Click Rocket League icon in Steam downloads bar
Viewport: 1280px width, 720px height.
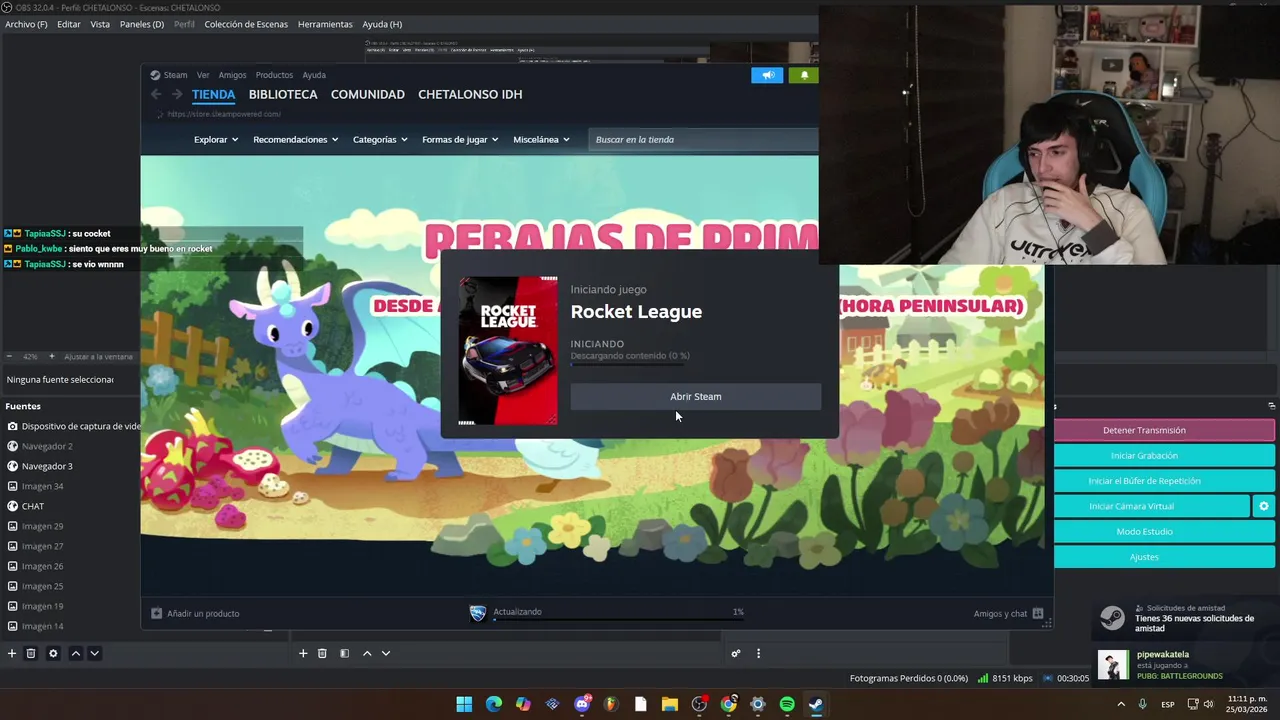click(x=478, y=613)
